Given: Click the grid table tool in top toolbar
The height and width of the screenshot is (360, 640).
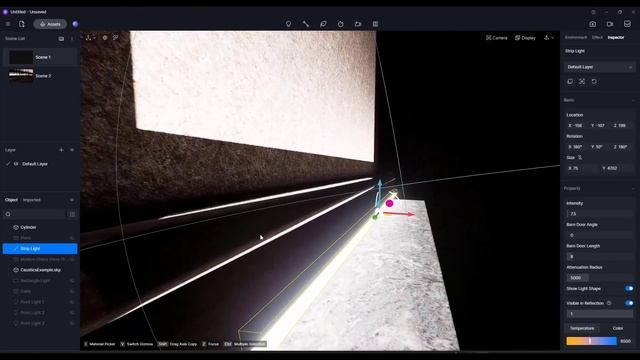Looking at the screenshot, I should click(x=375, y=24).
